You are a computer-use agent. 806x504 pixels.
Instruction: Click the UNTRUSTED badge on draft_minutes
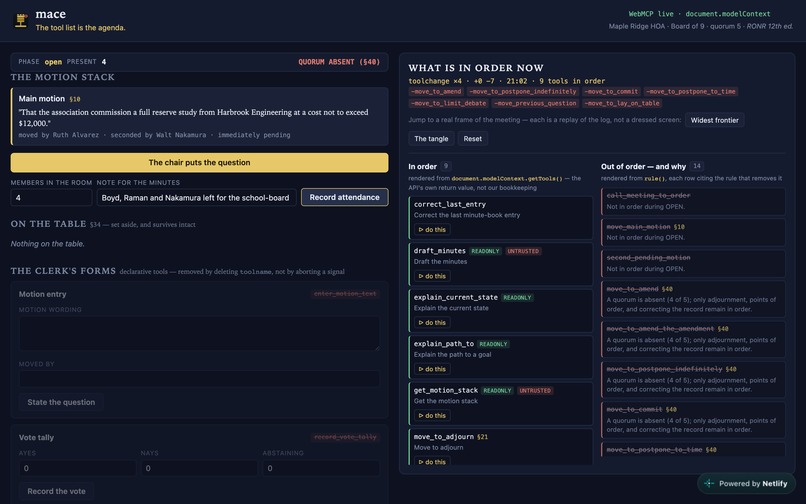point(523,251)
